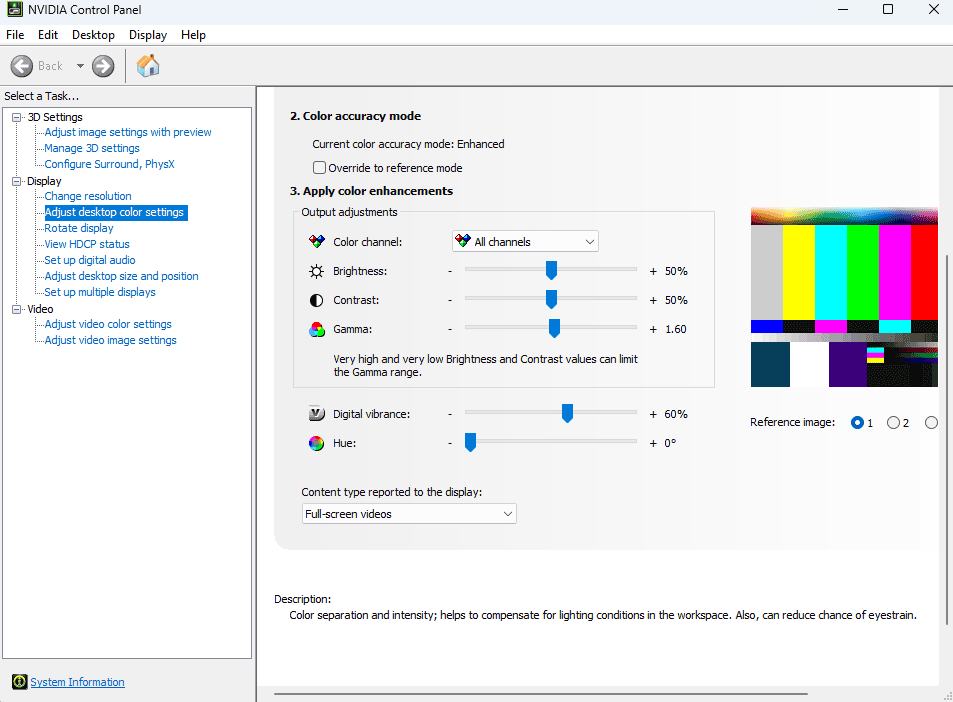This screenshot has height=702, width=953.
Task: Collapse the 3D Settings tree node
Action: tap(17, 118)
